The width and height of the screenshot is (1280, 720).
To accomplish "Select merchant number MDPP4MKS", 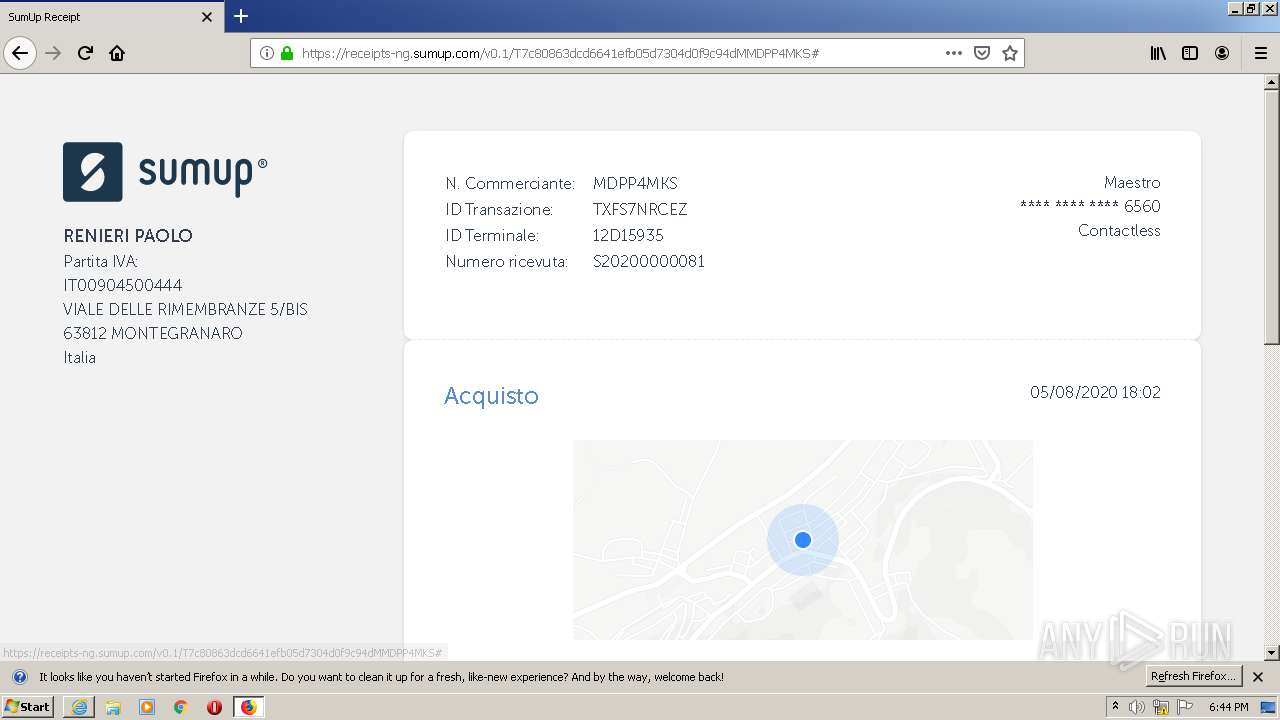I will tap(635, 184).
